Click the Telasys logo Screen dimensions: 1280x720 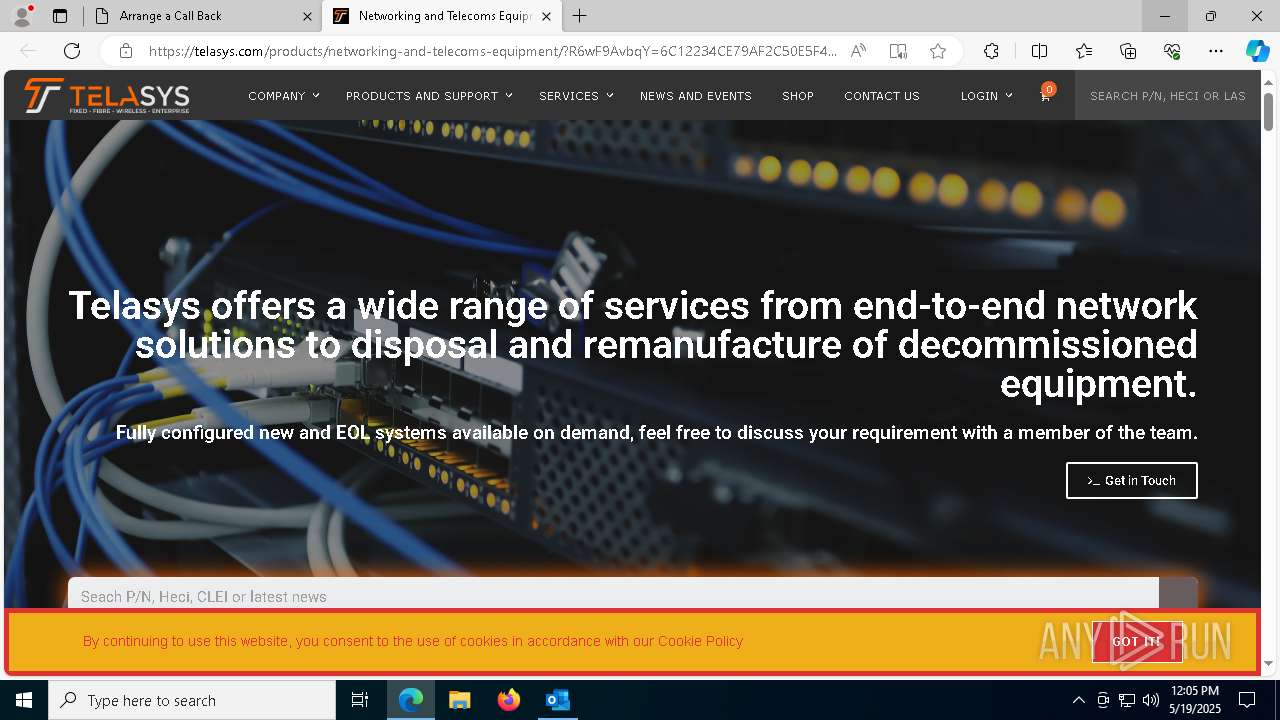107,96
